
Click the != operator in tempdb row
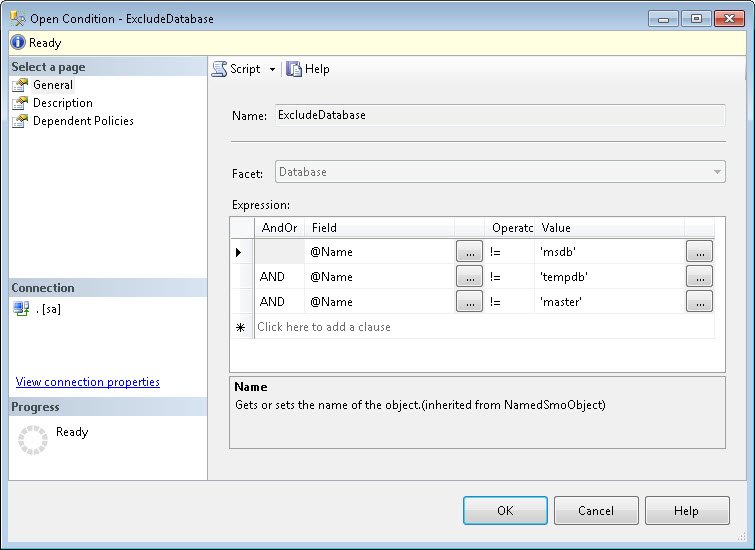coord(509,276)
